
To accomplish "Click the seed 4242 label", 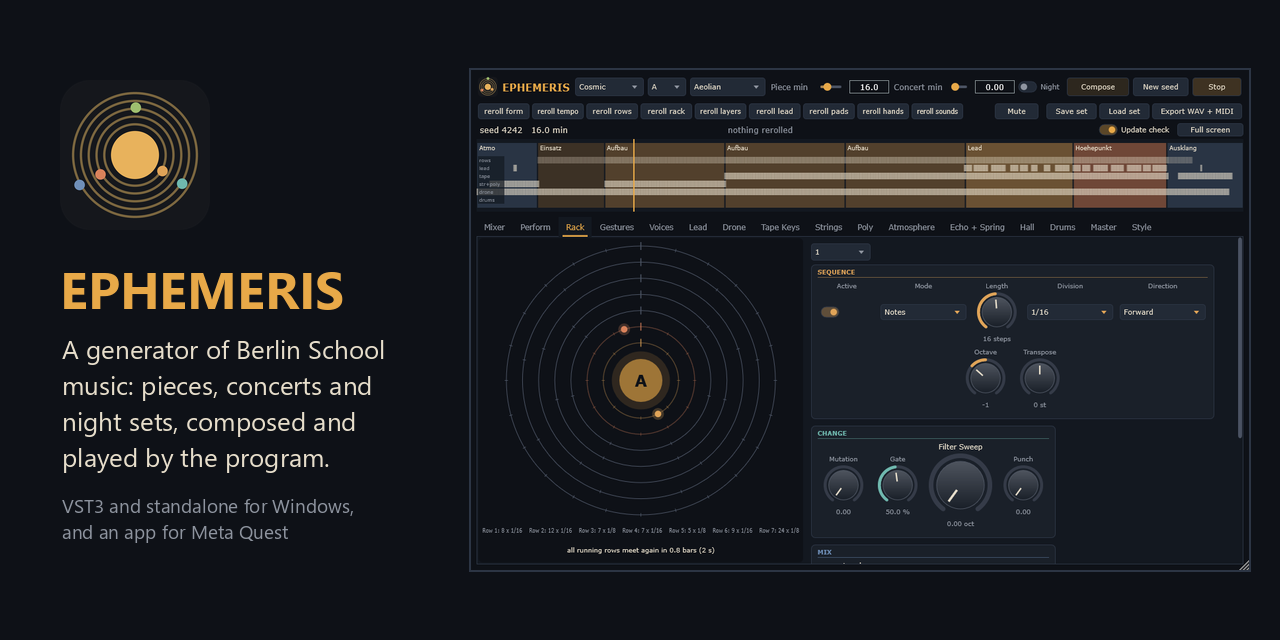I will [502, 130].
